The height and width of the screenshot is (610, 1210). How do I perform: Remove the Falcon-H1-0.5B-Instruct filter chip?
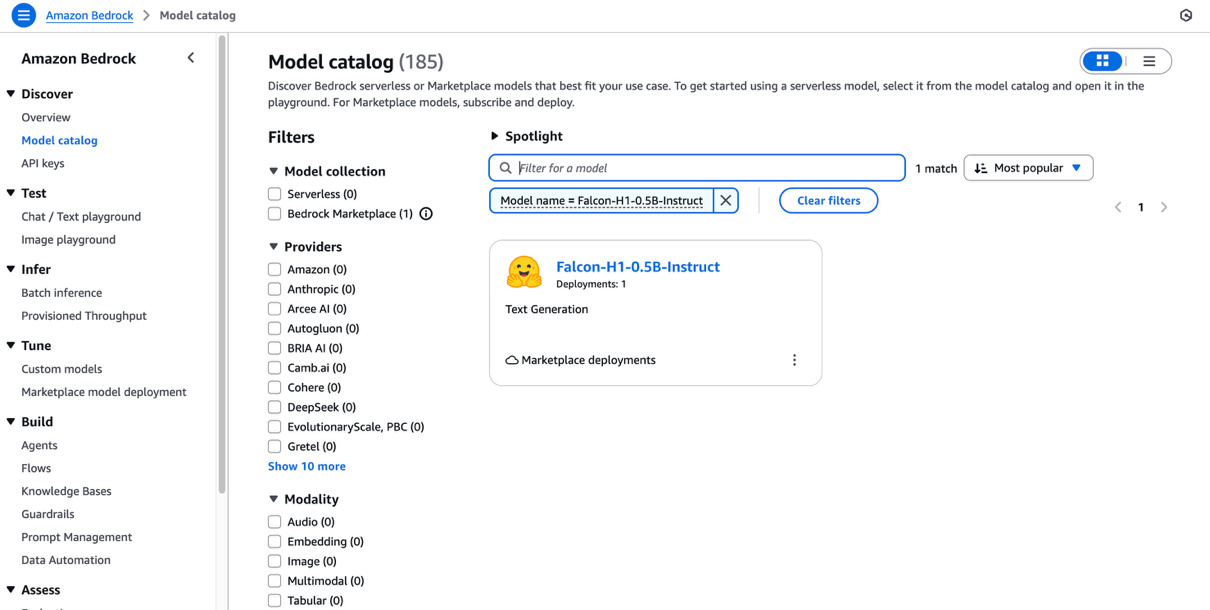[x=725, y=201]
